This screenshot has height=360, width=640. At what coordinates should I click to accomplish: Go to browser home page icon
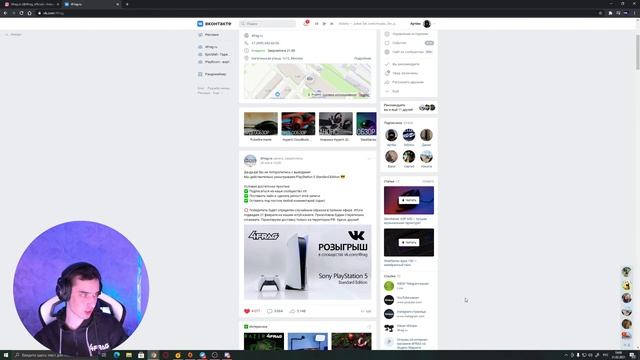point(29,13)
